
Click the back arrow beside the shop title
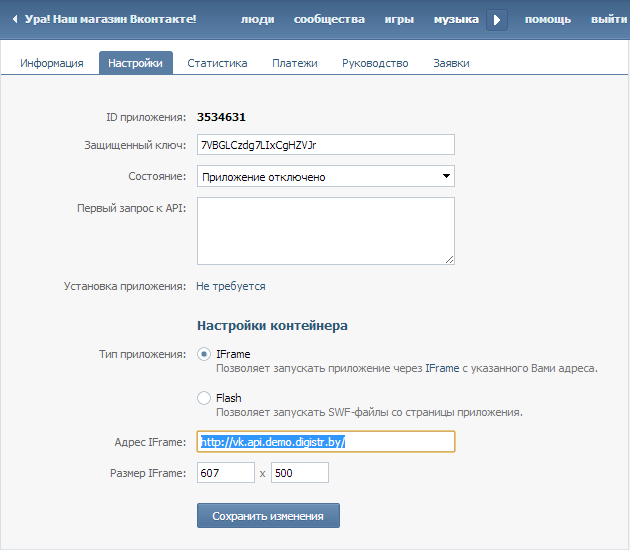tap(15, 19)
